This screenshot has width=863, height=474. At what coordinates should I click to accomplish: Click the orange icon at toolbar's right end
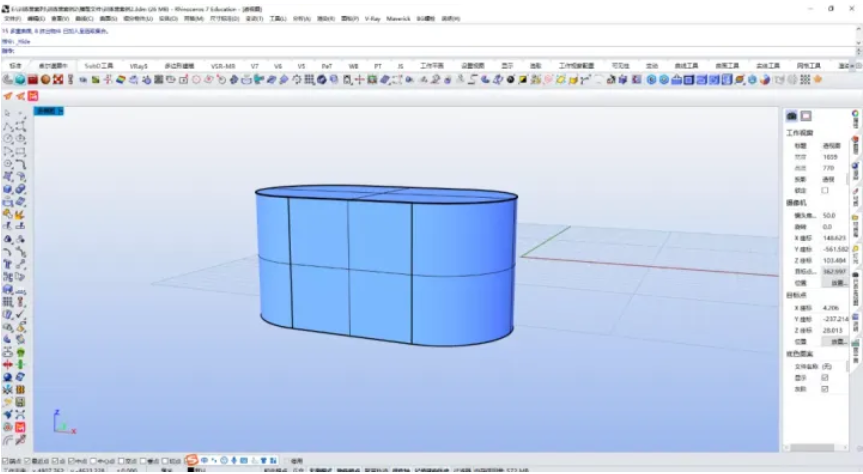(x=818, y=80)
